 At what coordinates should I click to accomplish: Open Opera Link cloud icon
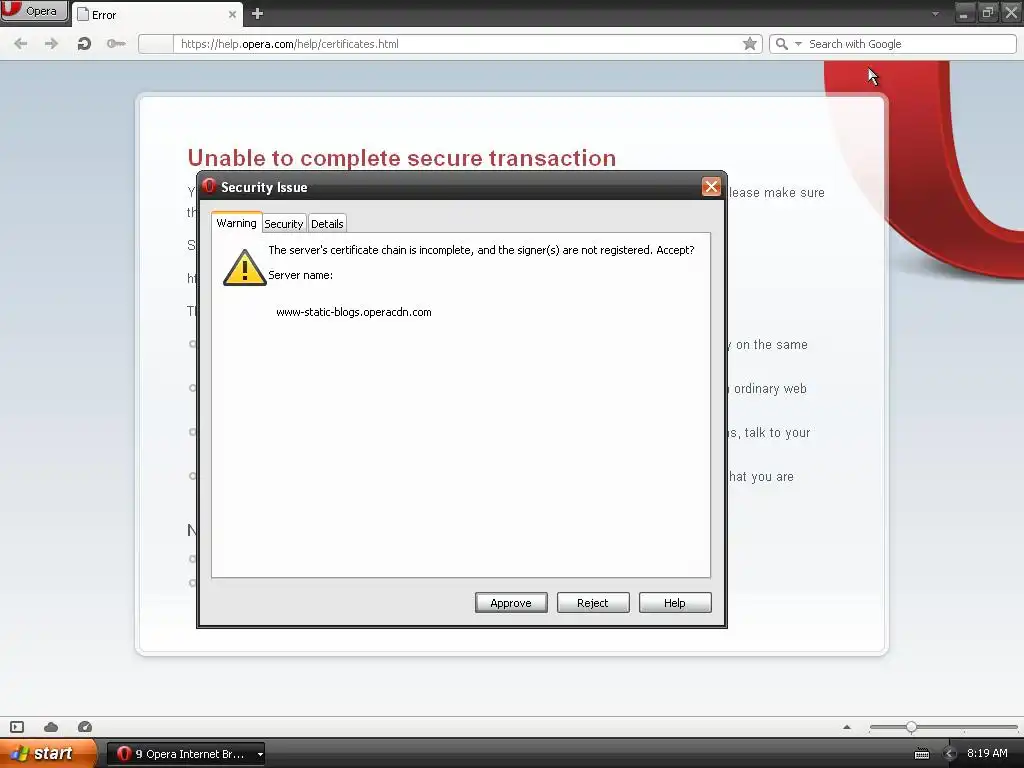pos(51,727)
